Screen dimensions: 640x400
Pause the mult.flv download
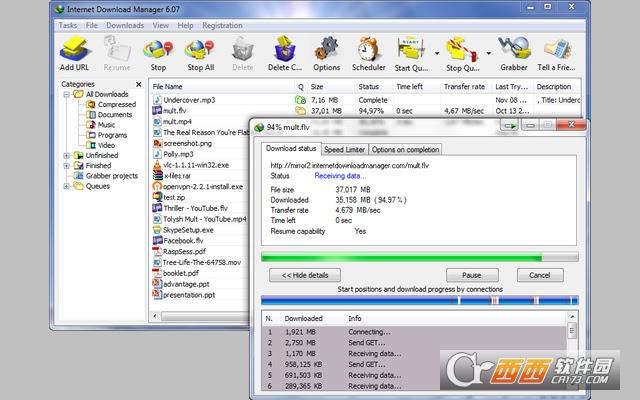point(472,275)
